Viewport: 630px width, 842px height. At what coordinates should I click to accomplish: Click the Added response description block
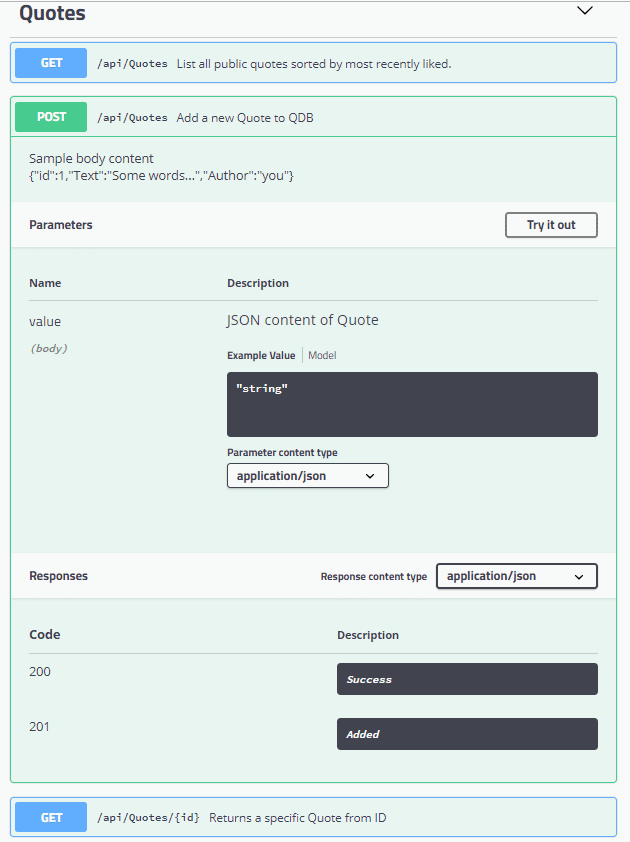(467, 734)
